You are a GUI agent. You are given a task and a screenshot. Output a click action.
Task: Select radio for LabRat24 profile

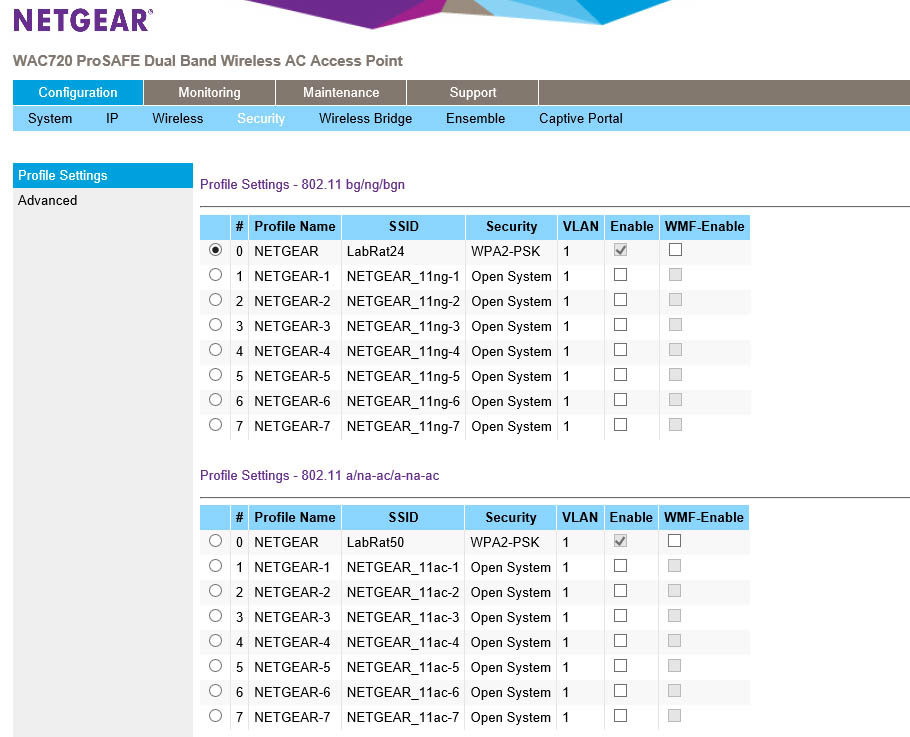pos(215,250)
